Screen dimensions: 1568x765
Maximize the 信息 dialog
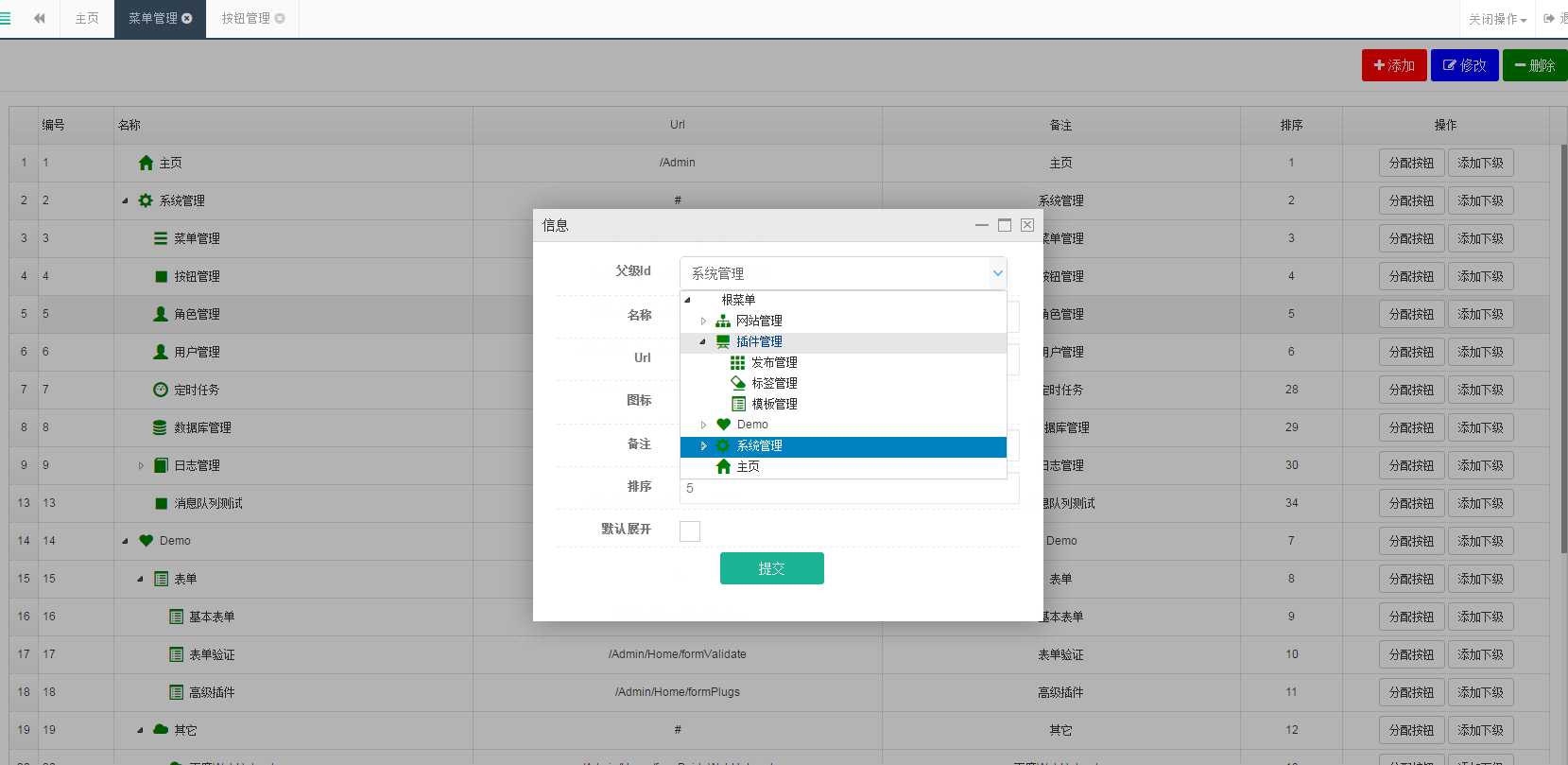[1005, 225]
